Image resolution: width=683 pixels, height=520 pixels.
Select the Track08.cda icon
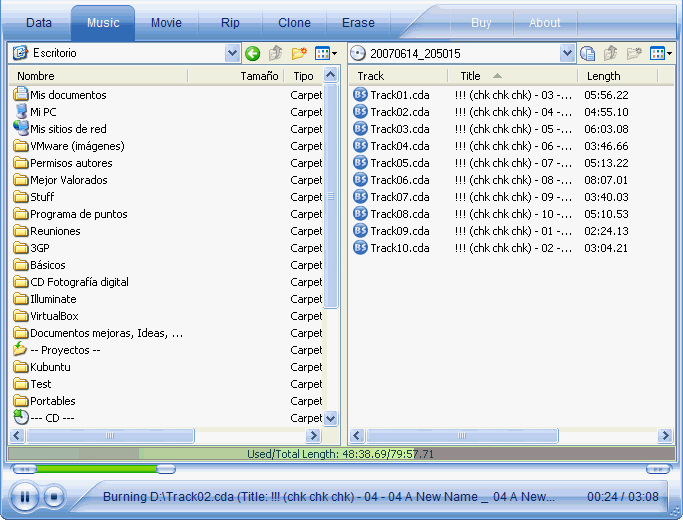coord(360,213)
